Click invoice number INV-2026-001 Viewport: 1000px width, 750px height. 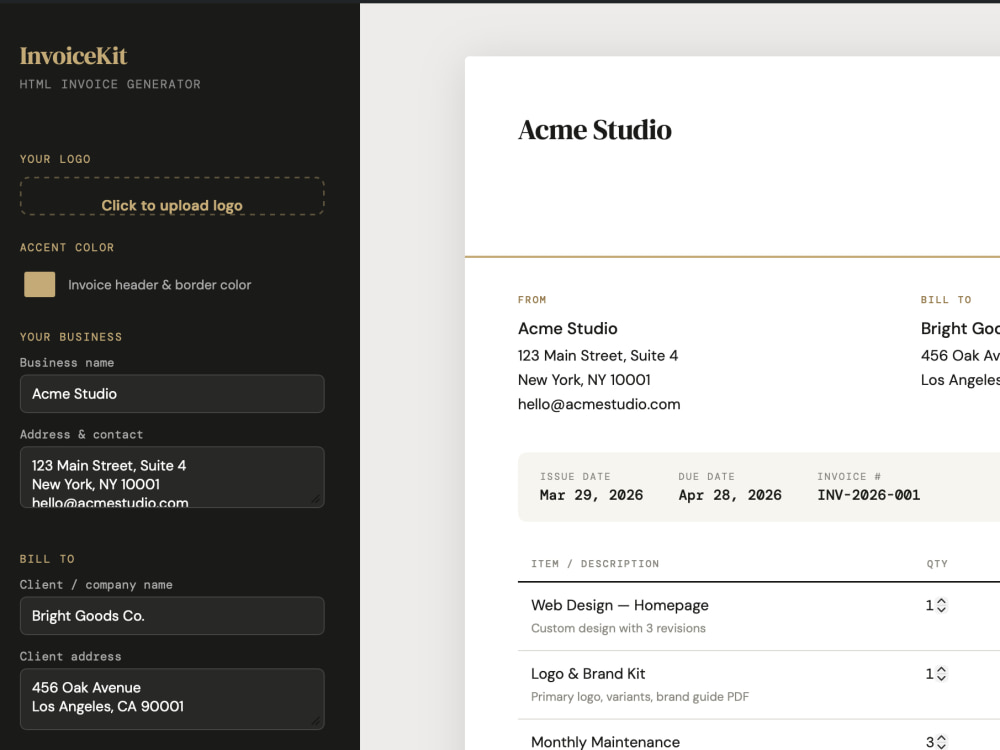pos(869,495)
